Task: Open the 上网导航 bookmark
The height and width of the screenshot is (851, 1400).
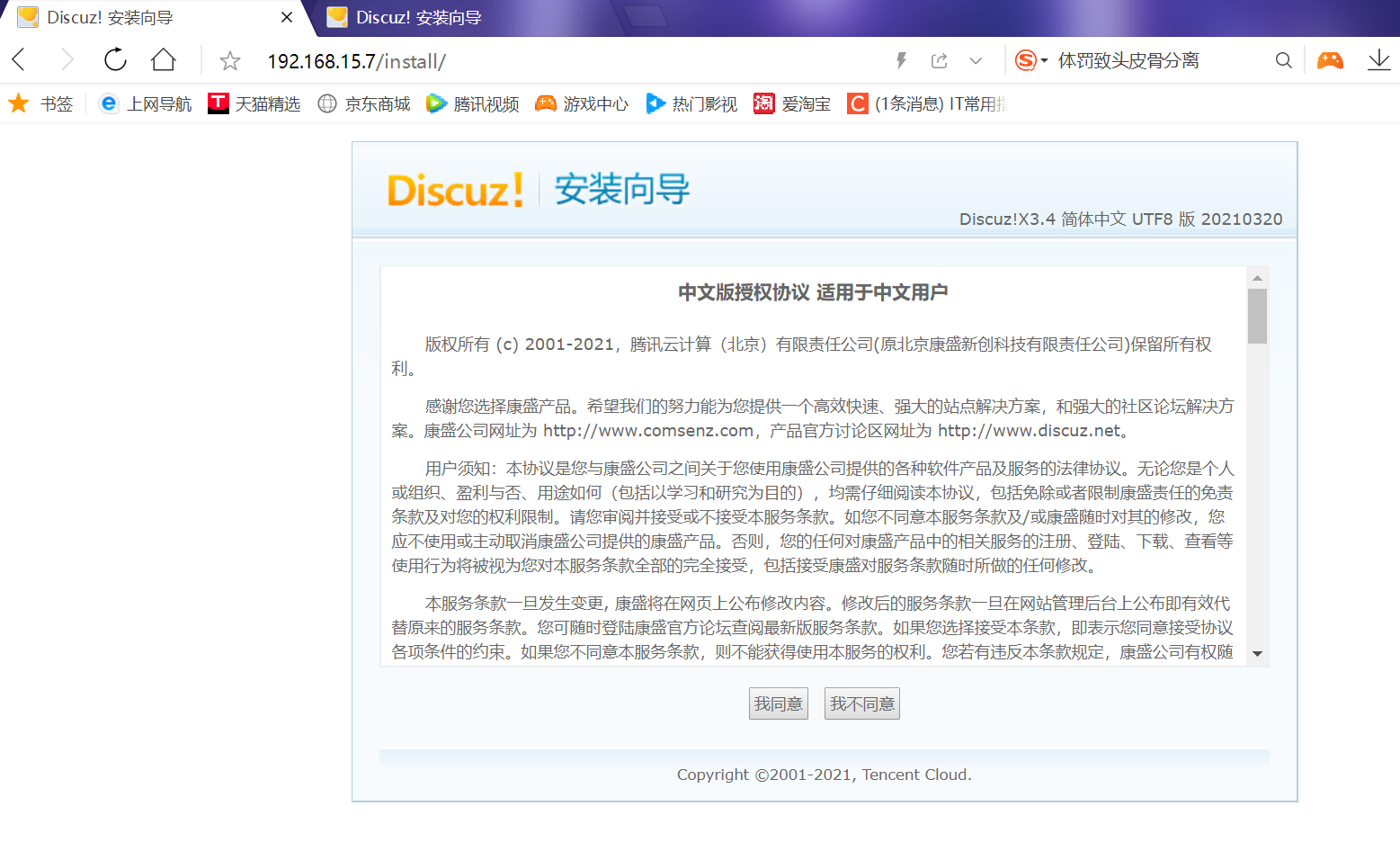Action: coord(145,103)
